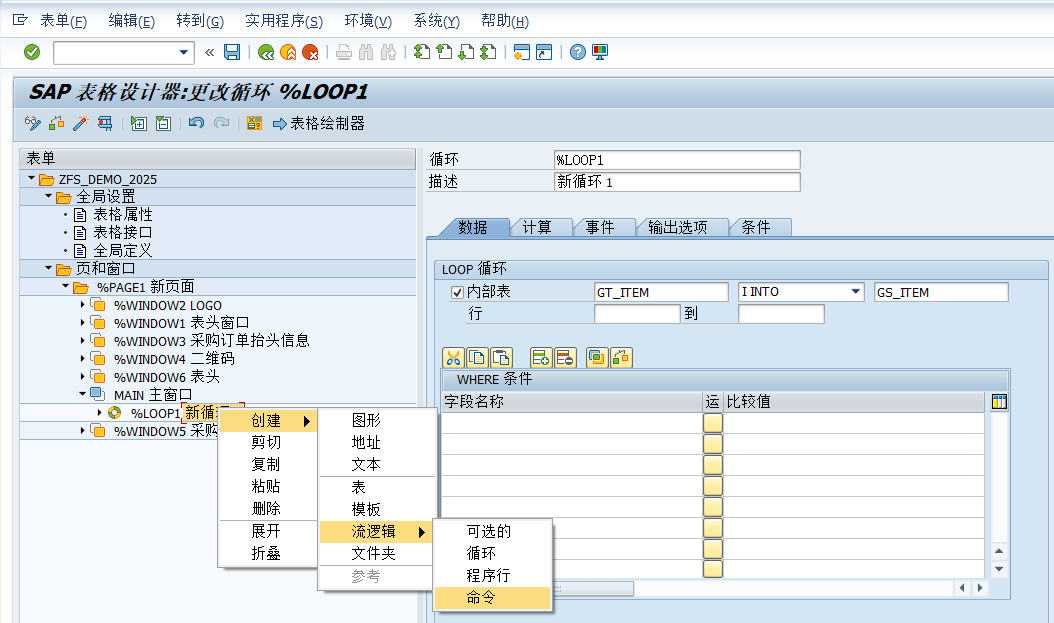The width and height of the screenshot is (1054, 623).
Task: Click the Create shortcut icon
Action: pos(543,52)
